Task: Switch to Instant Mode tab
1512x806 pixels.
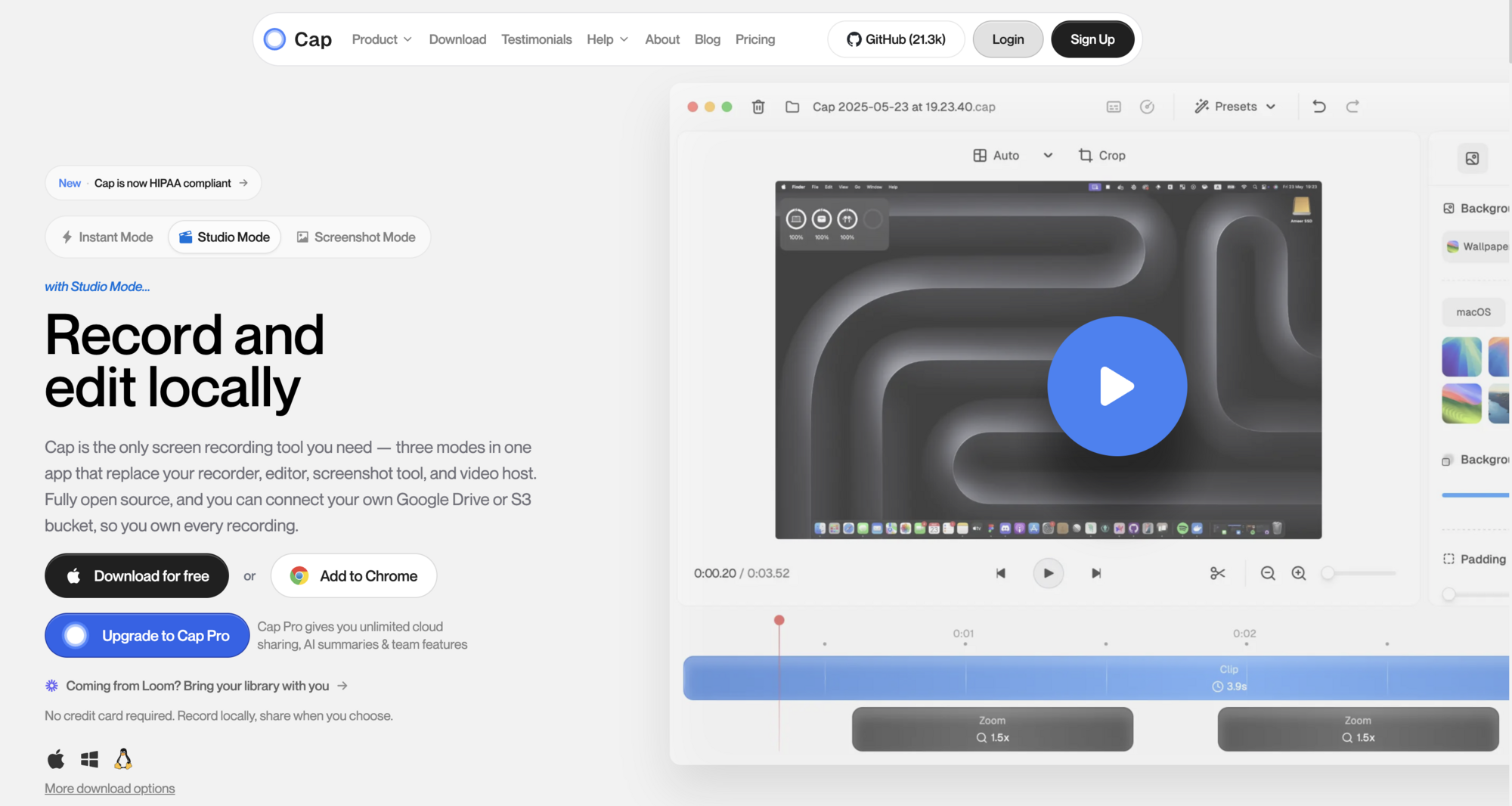Action: pyautogui.click(x=107, y=237)
